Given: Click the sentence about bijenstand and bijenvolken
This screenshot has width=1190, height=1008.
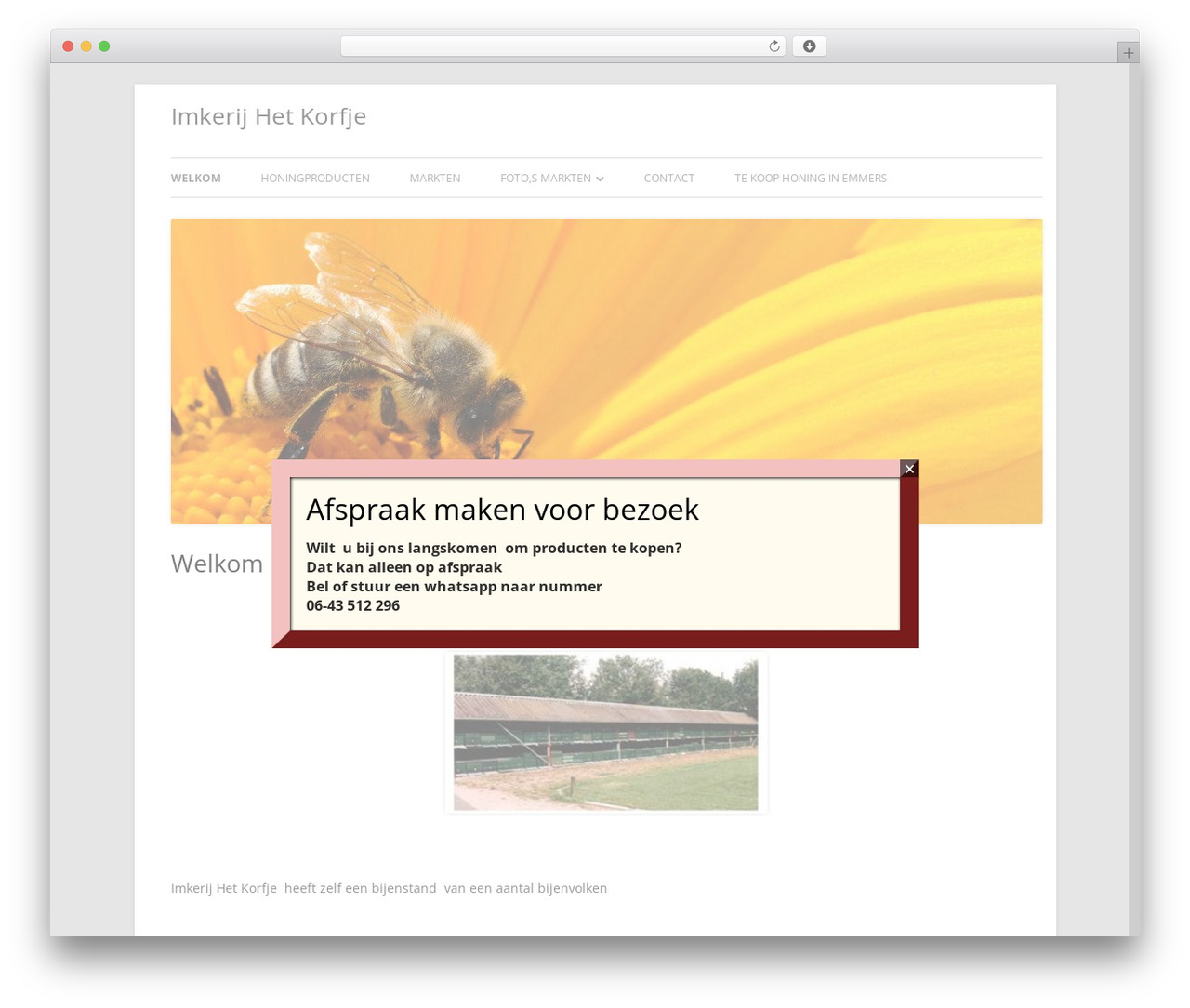Looking at the screenshot, I should [x=389, y=888].
